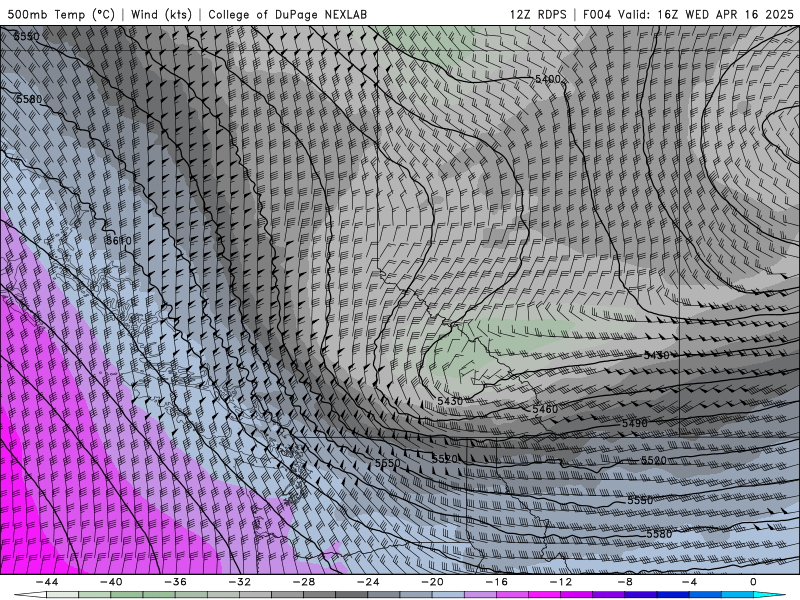Click the -40 color scale label
Viewport: 800px width, 600px height.
(x=111, y=582)
